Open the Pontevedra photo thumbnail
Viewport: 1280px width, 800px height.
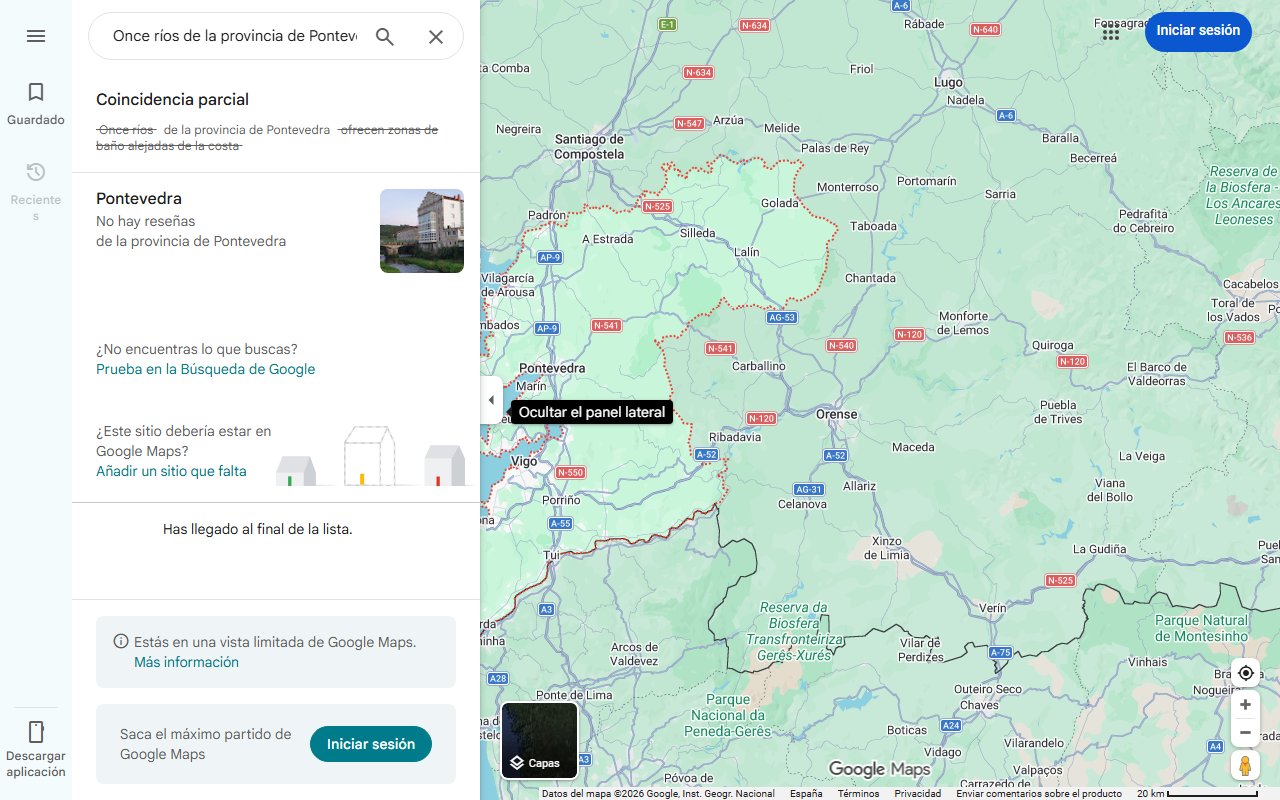pos(421,230)
